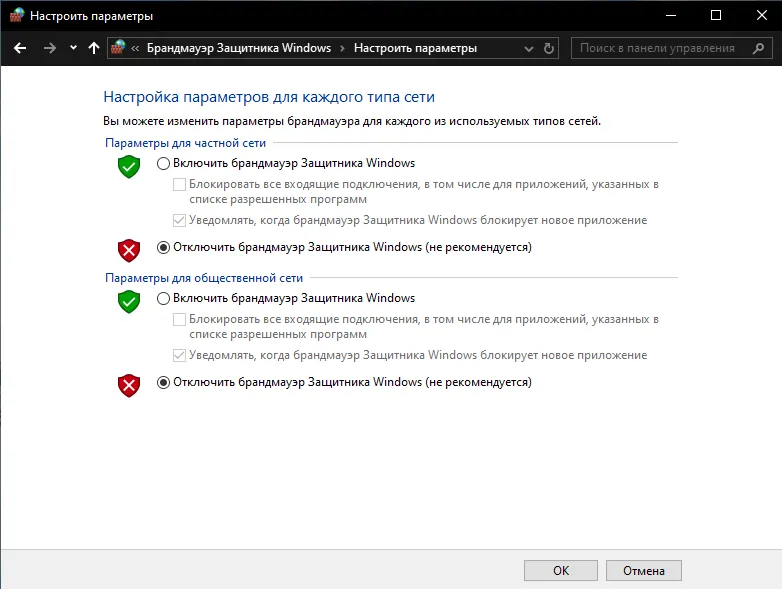Refresh the address bar location
The width and height of the screenshot is (782, 589).
point(549,48)
